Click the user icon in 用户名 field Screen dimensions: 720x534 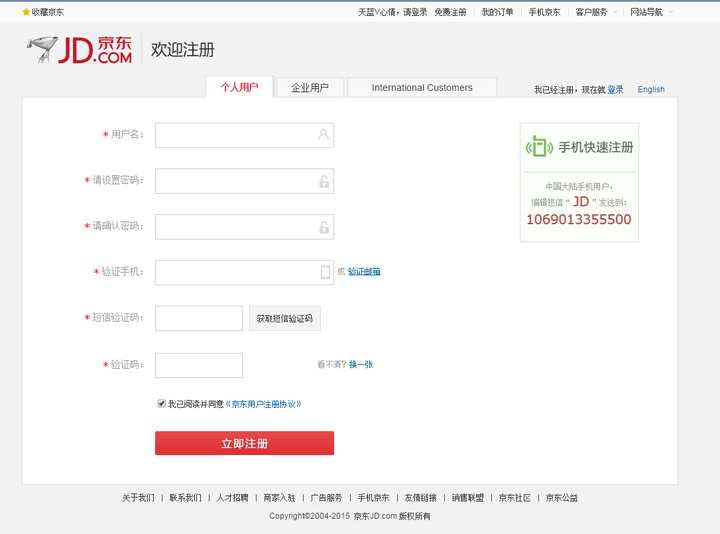point(323,134)
